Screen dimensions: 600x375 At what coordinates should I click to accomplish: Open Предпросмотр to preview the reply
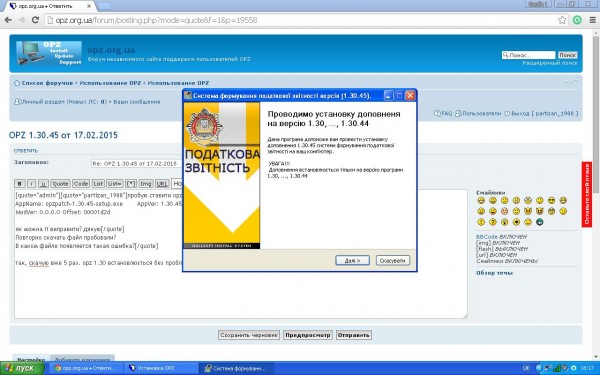(x=308, y=335)
